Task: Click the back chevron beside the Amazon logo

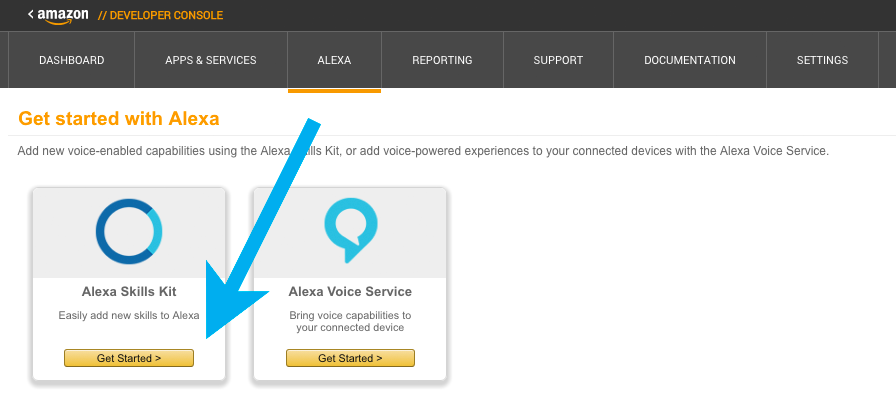Action: pos(31,14)
